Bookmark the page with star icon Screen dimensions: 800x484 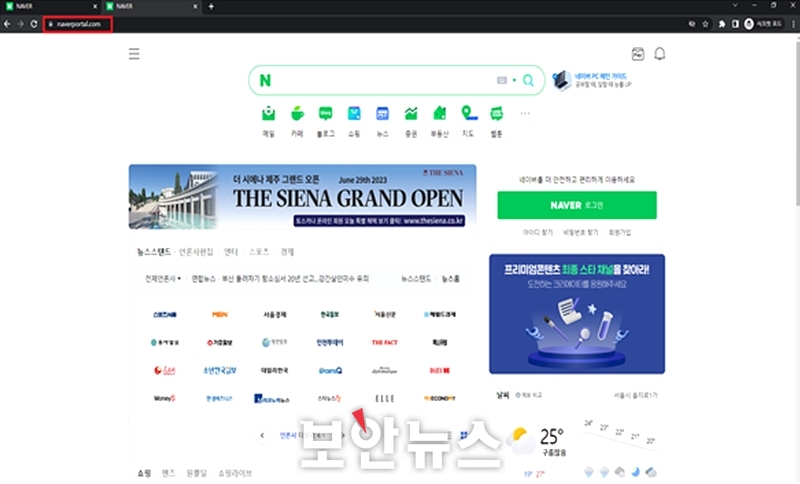click(706, 24)
